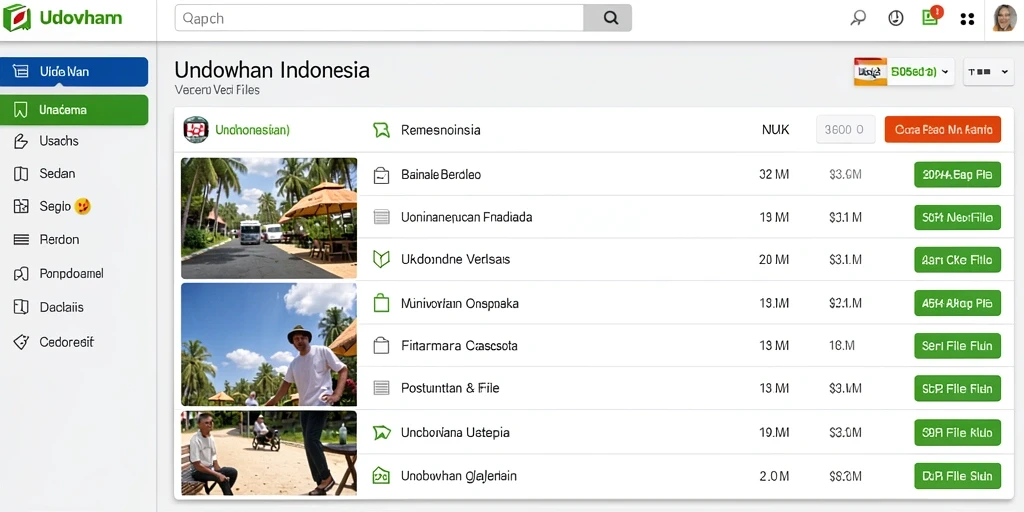Open the four-dot apps grid icon
This screenshot has height=512, width=1024.
(967, 19)
